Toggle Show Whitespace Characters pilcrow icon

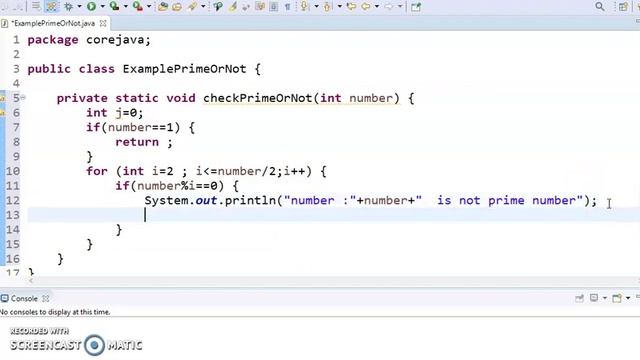pyautogui.click(x=287, y=7)
